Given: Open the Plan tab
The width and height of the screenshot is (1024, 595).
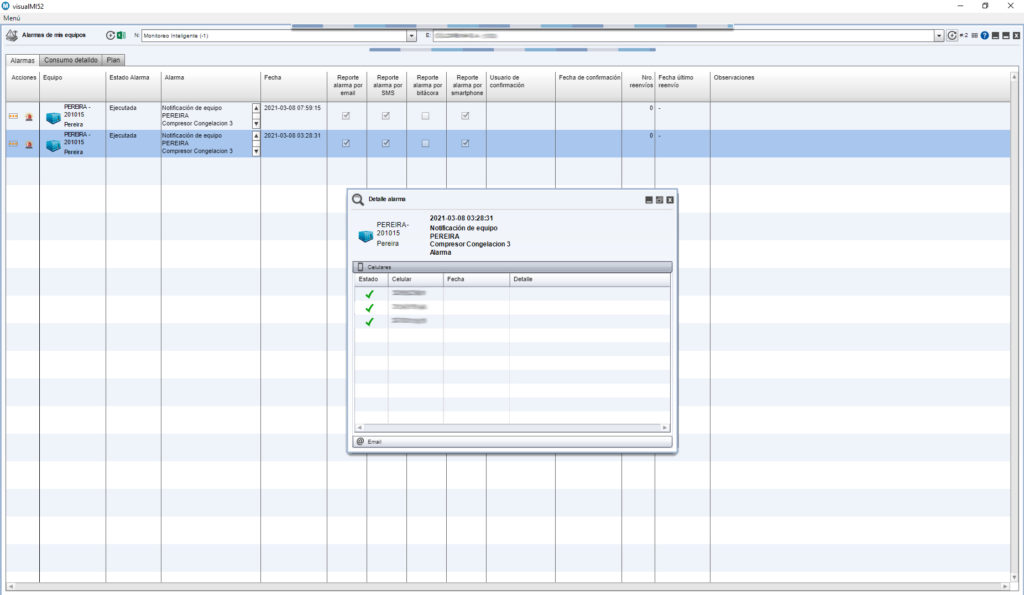Looking at the screenshot, I should [114, 60].
